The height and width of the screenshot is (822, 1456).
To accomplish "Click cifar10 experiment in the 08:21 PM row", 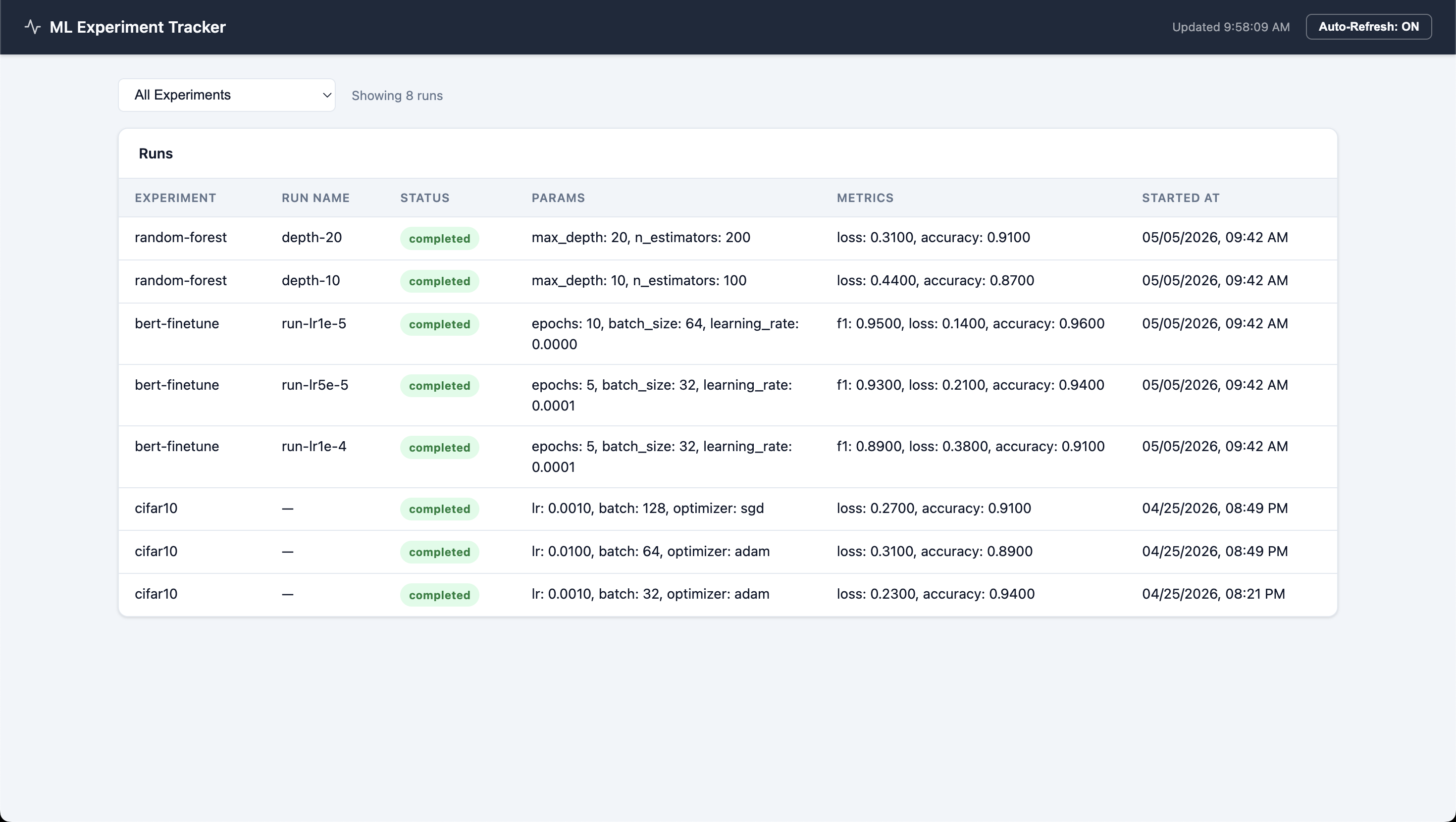I will [x=156, y=594].
